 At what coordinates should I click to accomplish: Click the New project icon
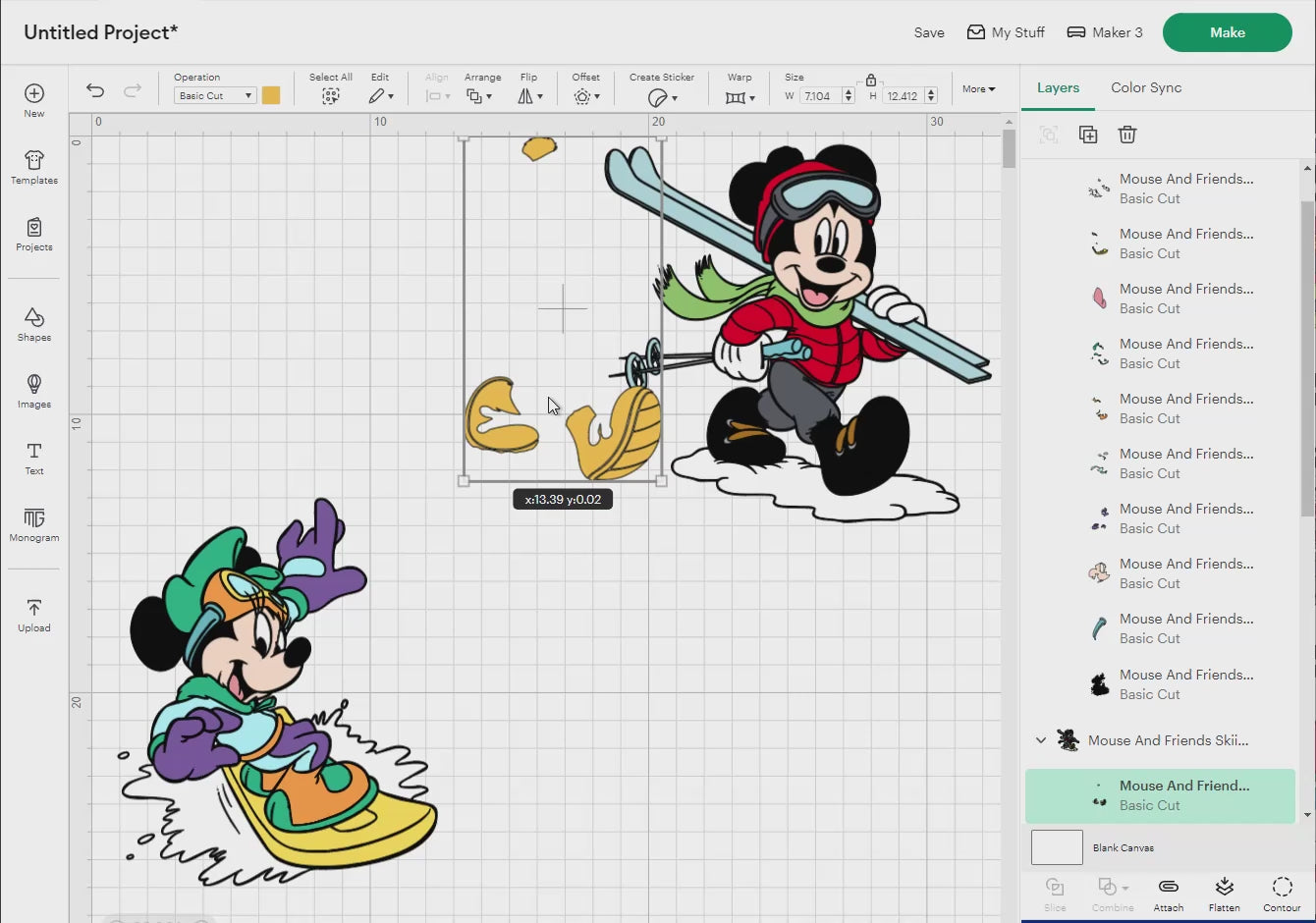tap(34, 93)
